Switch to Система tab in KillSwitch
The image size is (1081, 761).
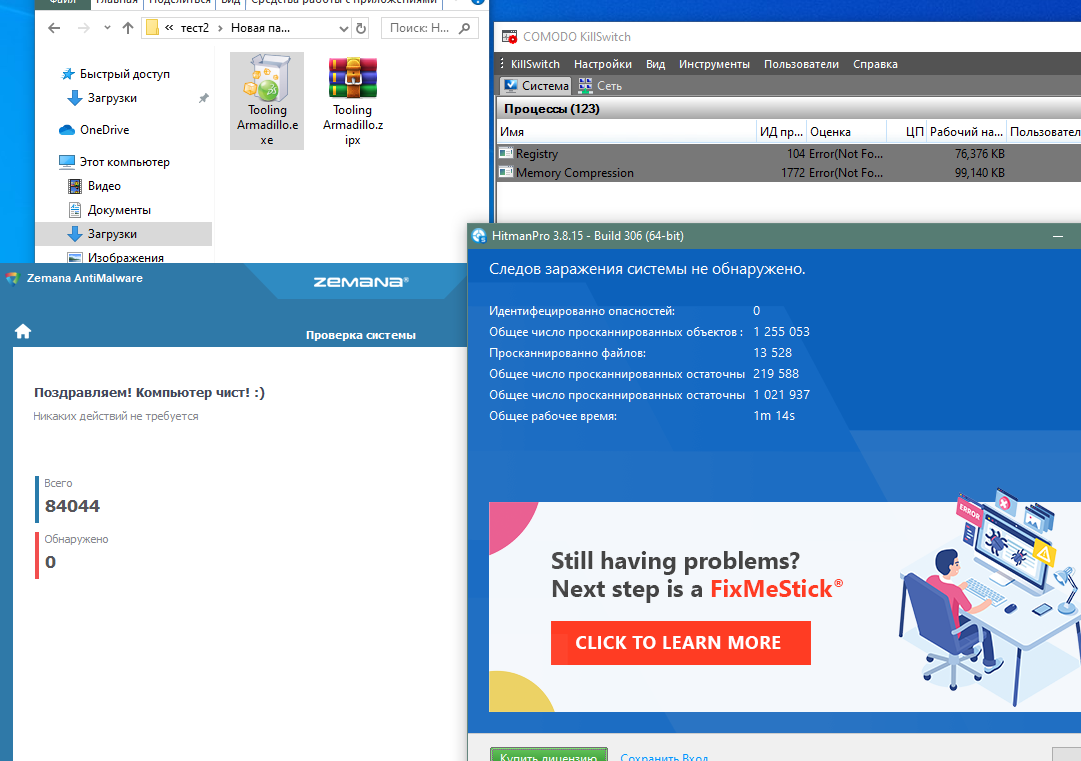[x=536, y=85]
